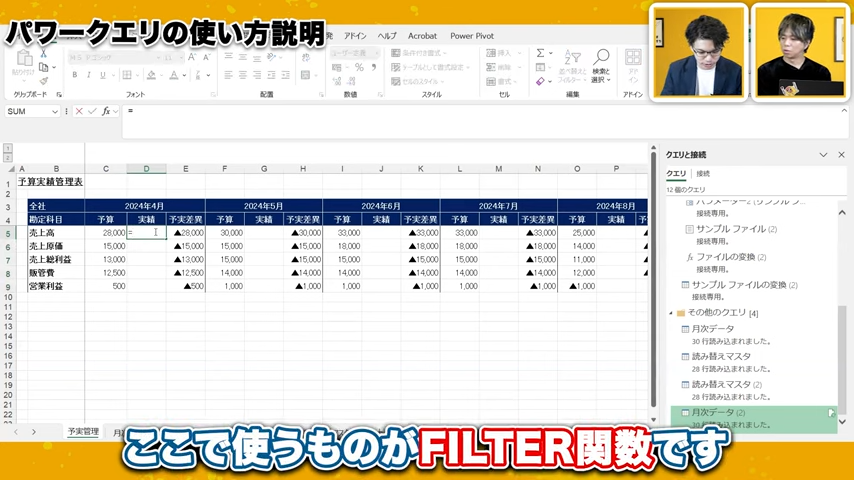
Task: Click the scroll-up arrow in queries list
Action: click(x=842, y=212)
